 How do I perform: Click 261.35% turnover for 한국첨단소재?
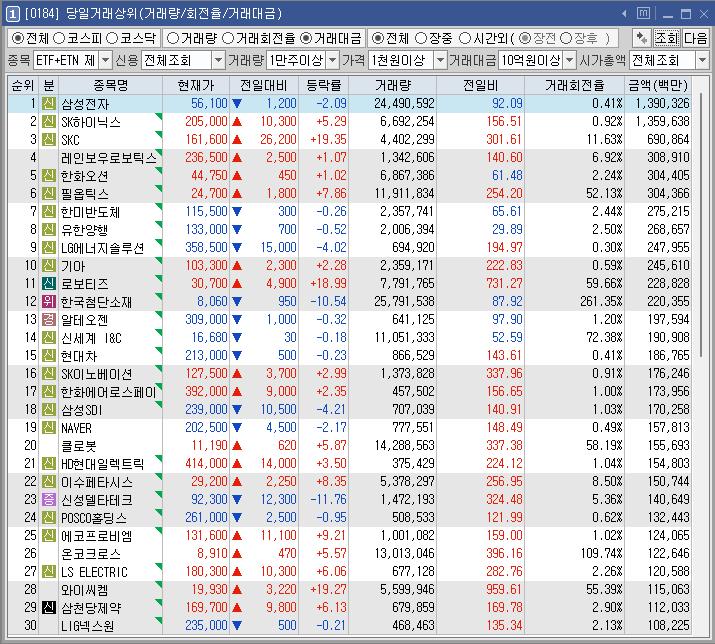(601, 301)
